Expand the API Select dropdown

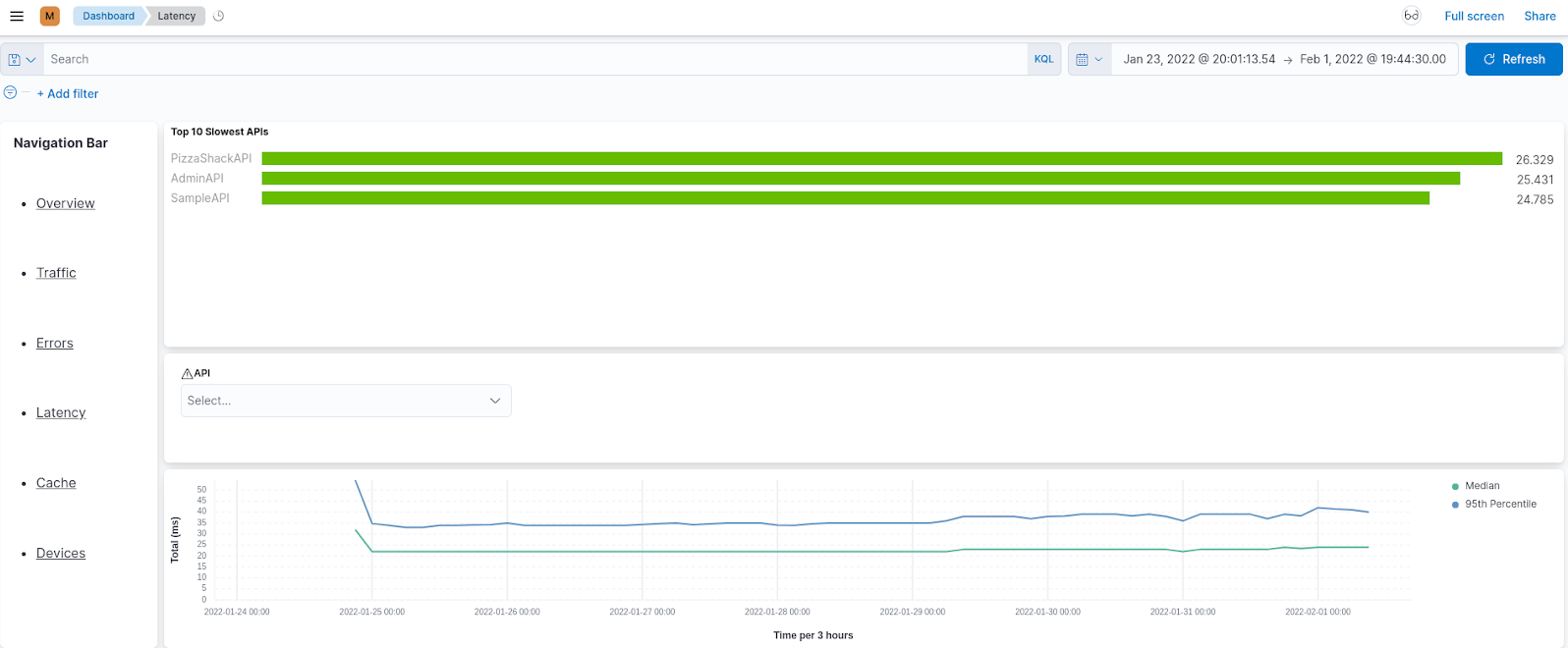pyautogui.click(x=346, y=401)
